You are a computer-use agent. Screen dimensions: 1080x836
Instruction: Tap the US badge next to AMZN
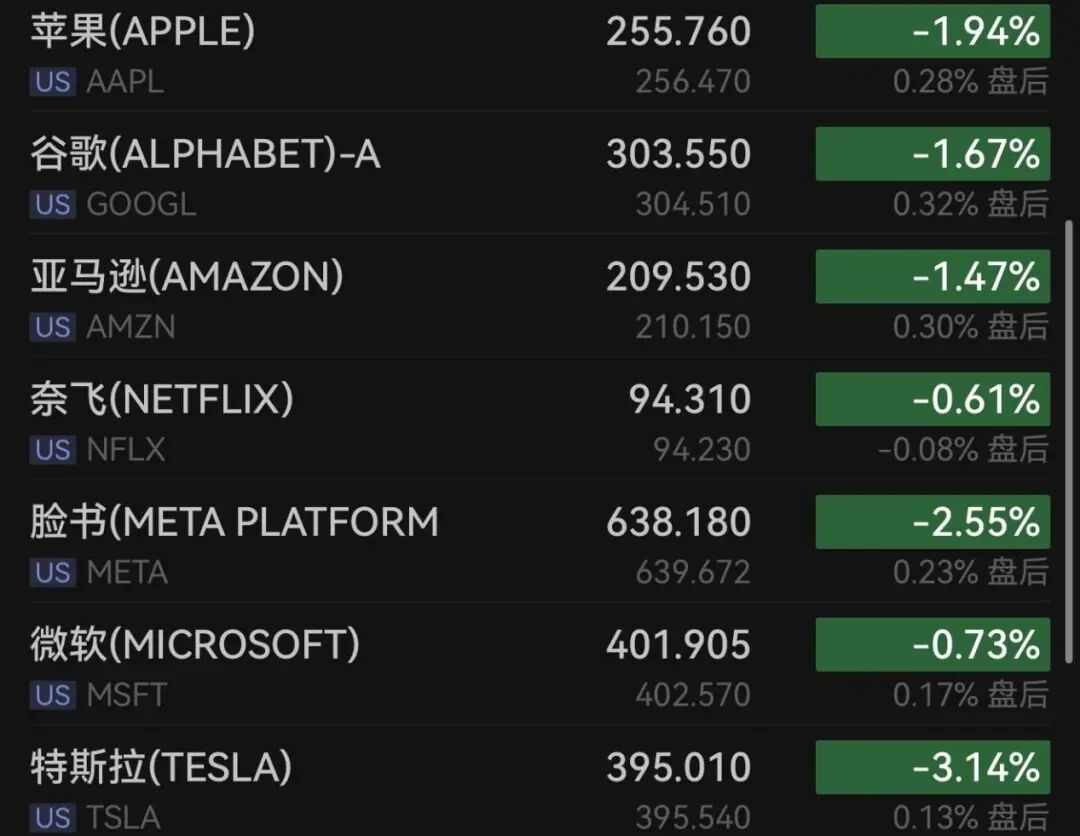coord(52,327)
